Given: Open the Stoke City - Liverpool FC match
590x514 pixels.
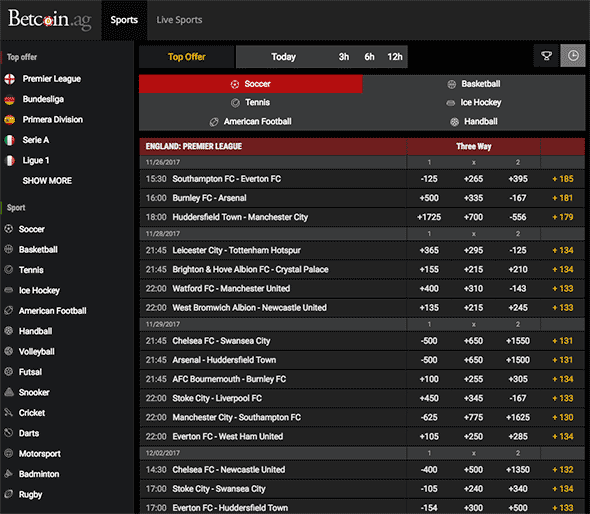Looking at the screenshot, I should [217, 398].
